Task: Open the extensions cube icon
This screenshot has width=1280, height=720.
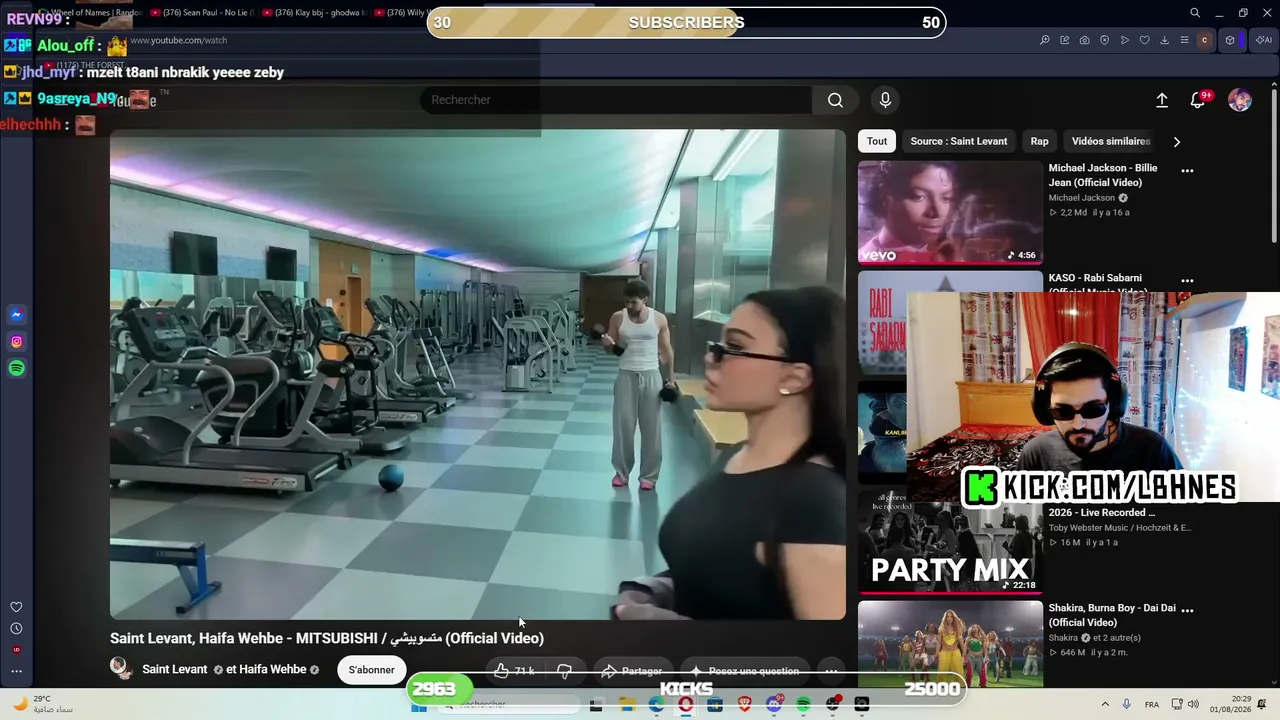Action: pos(1230,40)
